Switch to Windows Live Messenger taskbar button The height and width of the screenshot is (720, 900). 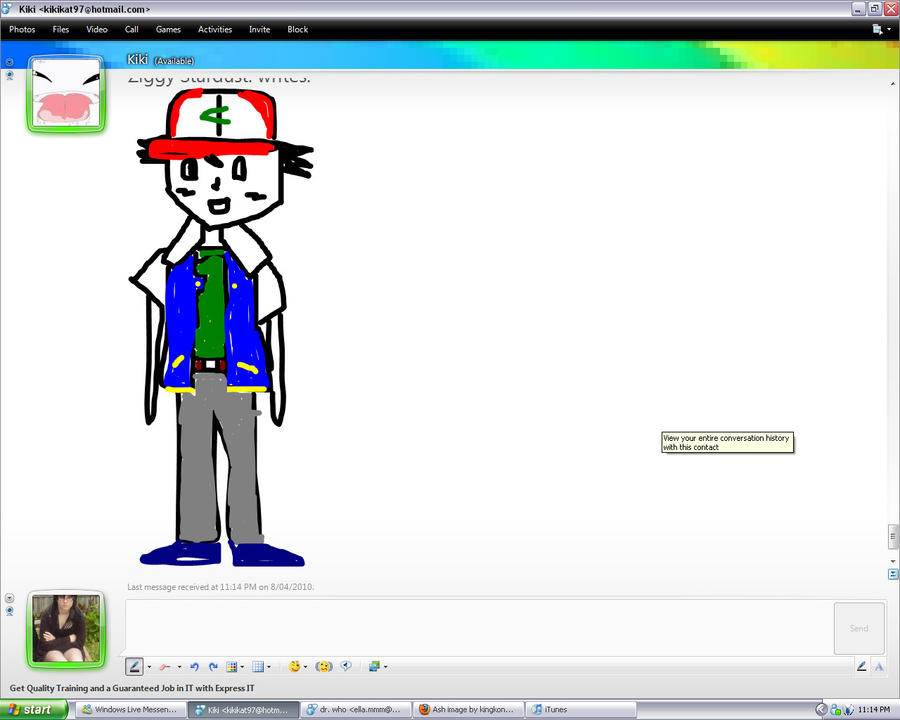pyautogui.click(x=131, y=710)
